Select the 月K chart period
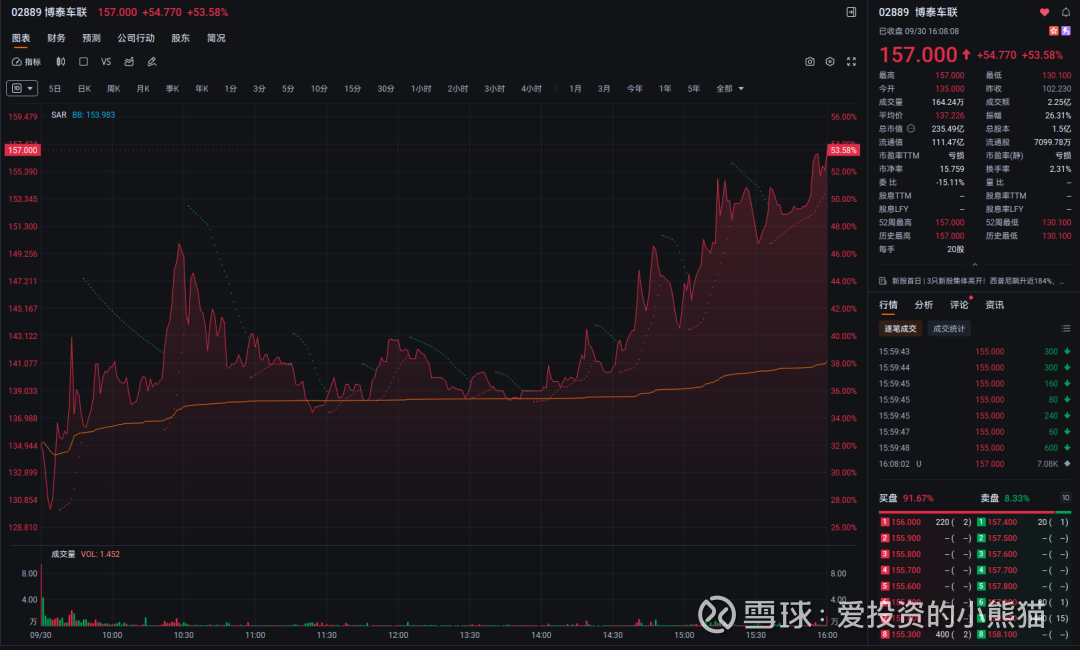The width and height of the screenshot is (1080, 650). [143, 89]
